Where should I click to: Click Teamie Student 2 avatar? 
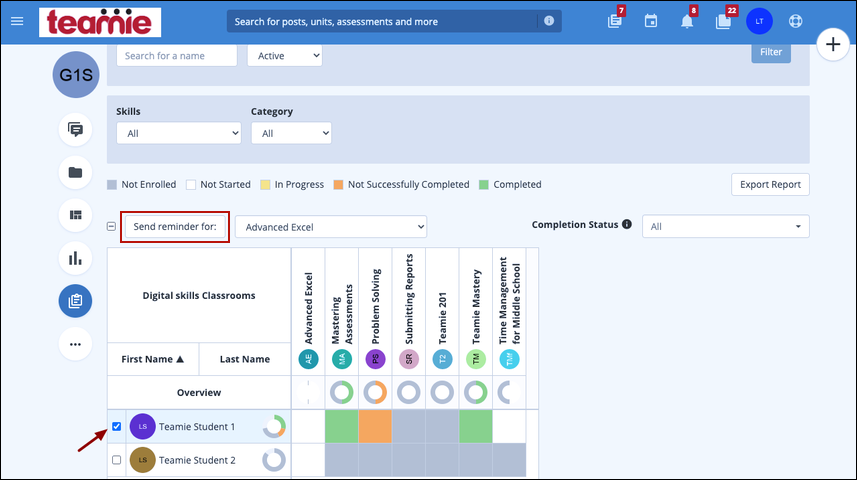(x=143, y=460)
